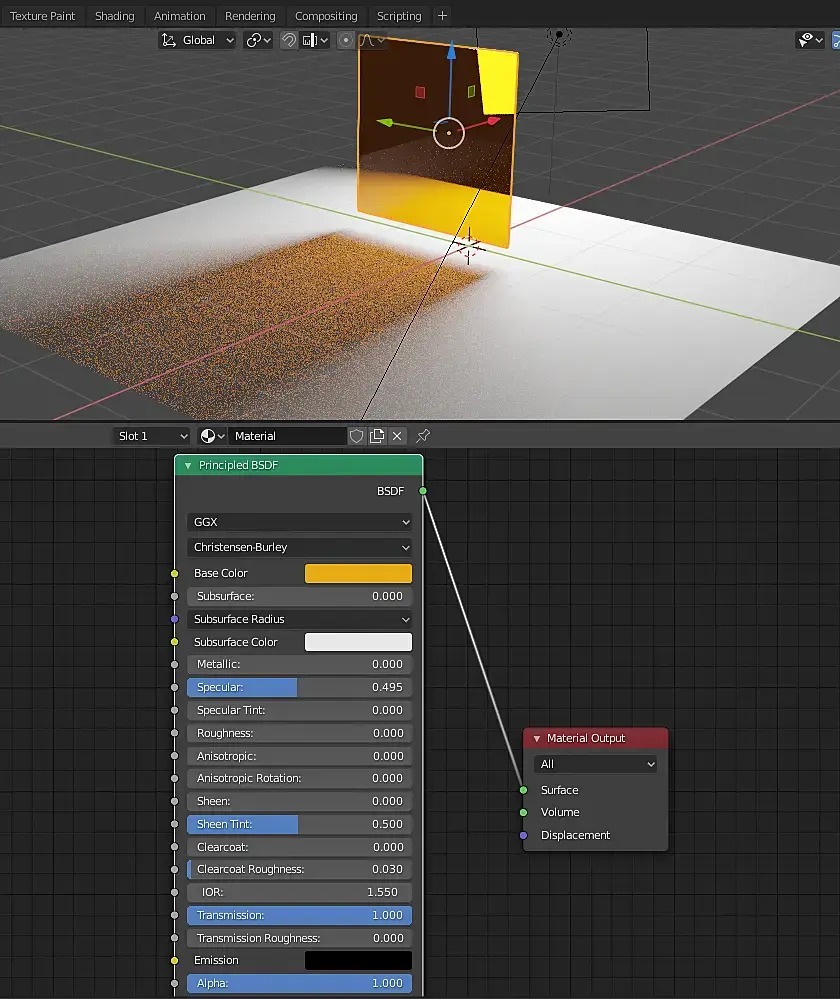Click the Sheen Tint slider
This screenshot has width=840, height=999.
pyautogui.click(x=299, y=824)
